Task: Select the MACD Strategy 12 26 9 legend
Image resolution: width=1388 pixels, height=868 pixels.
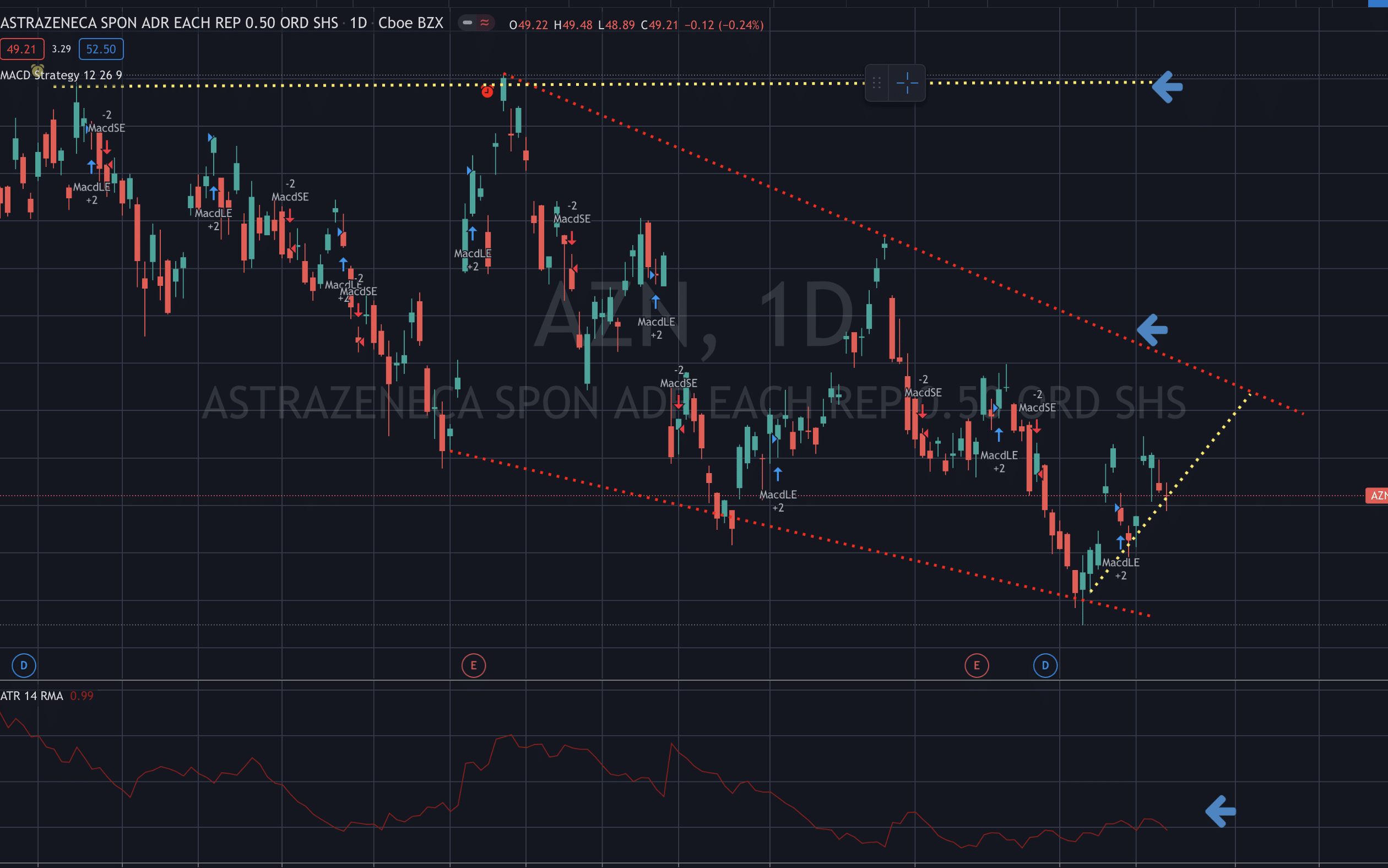Action: coord(61,75)
